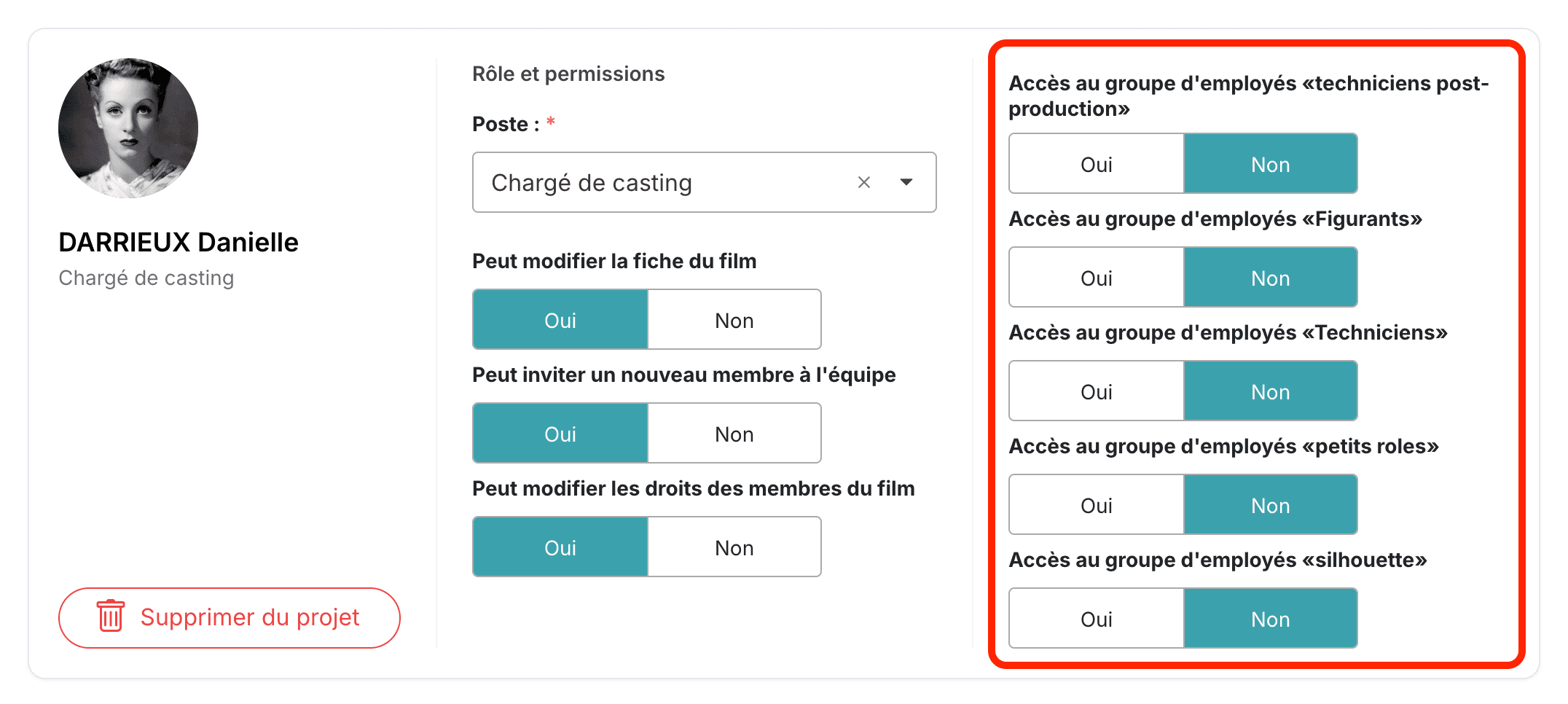Select Non for techniciens post-production group access
This screenshot has width=1568, height=704.
point(1270,164)
